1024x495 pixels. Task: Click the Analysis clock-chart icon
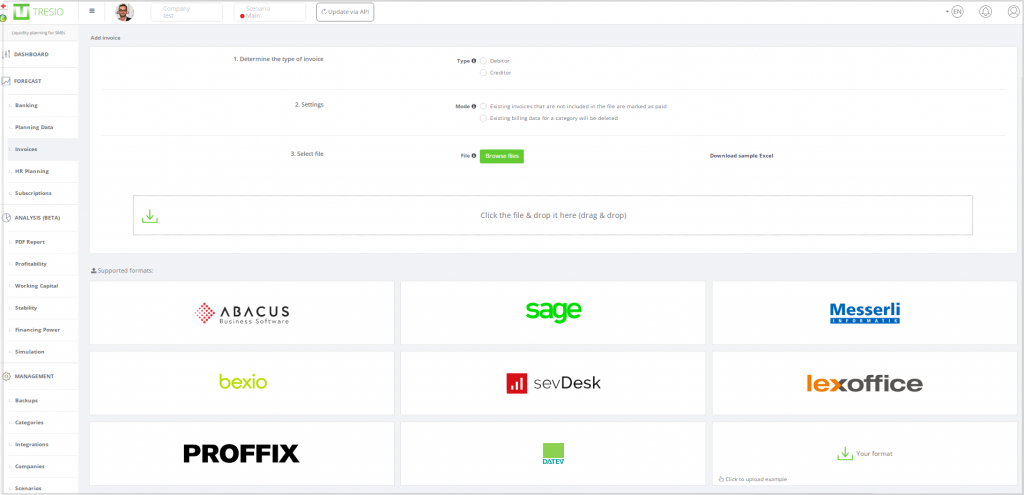[x=7, y=217]
